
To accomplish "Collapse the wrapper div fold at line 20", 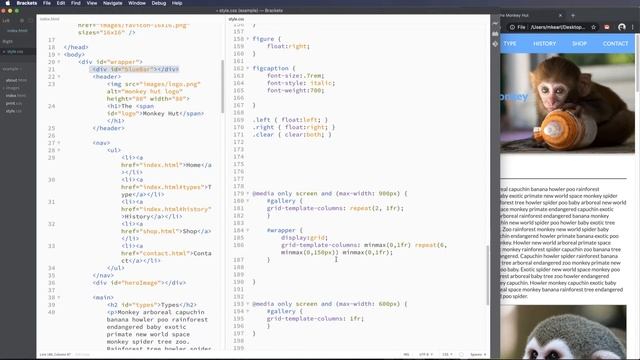I will (x=59, y=62).
